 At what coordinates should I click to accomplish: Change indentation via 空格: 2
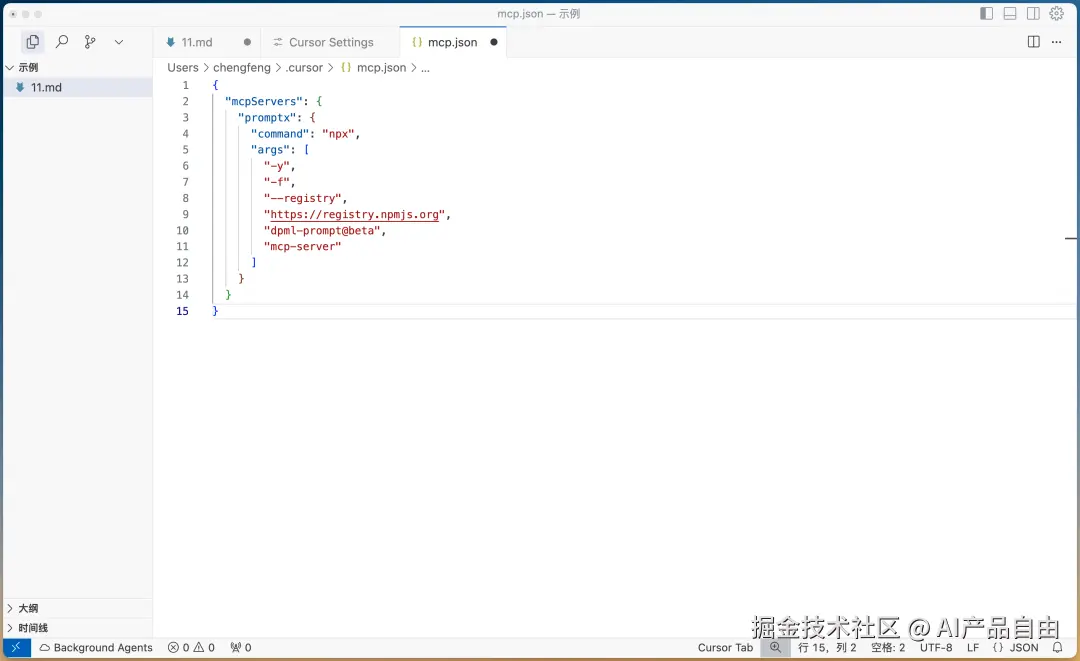pos(888,648)
